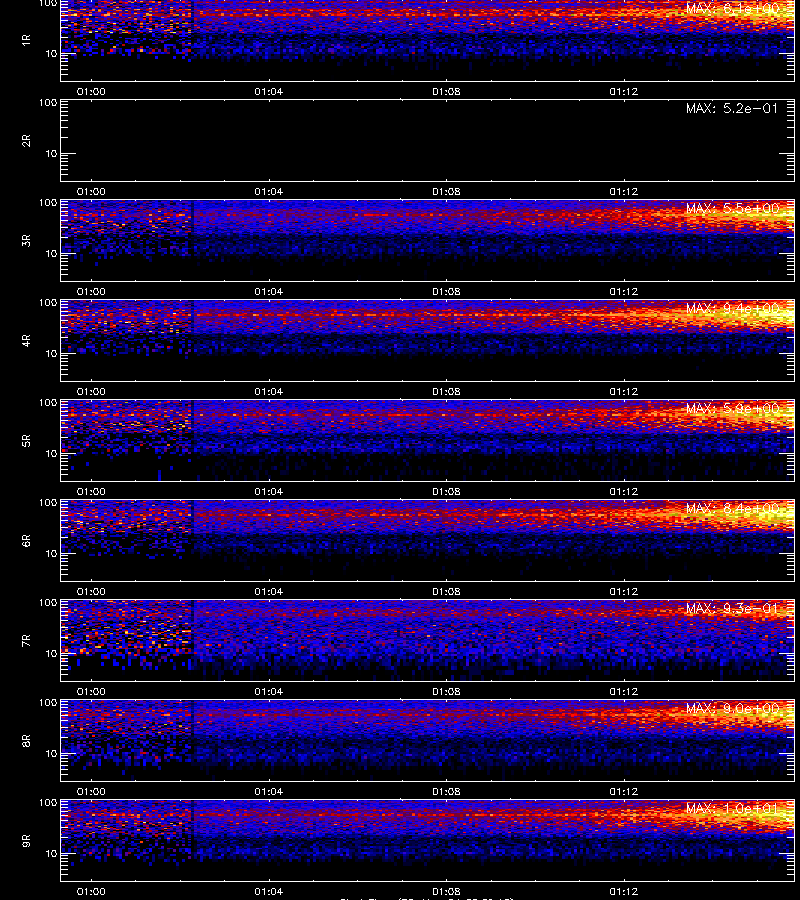The image size is (800, 900).
Task: Click the 01:00 time tick below panel 9R
Action: click(x=91, y=892)
